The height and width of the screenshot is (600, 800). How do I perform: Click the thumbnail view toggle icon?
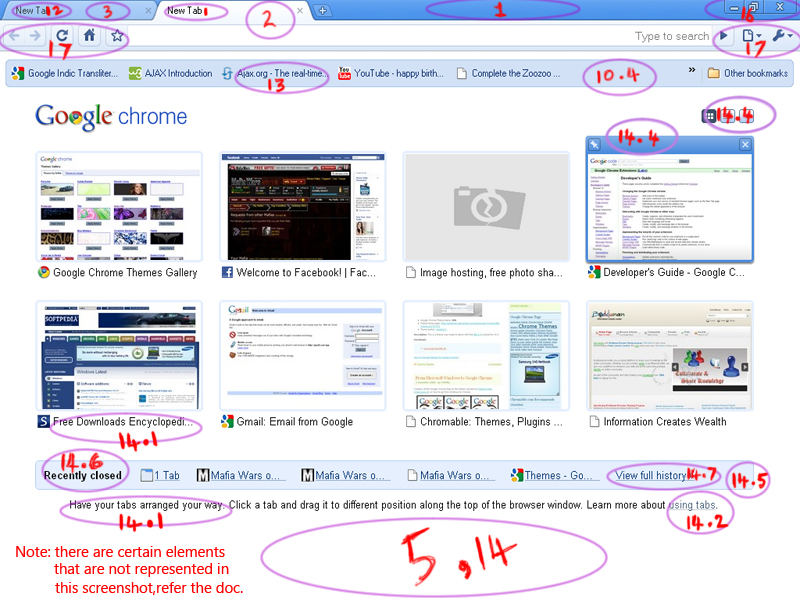(709, 116)
